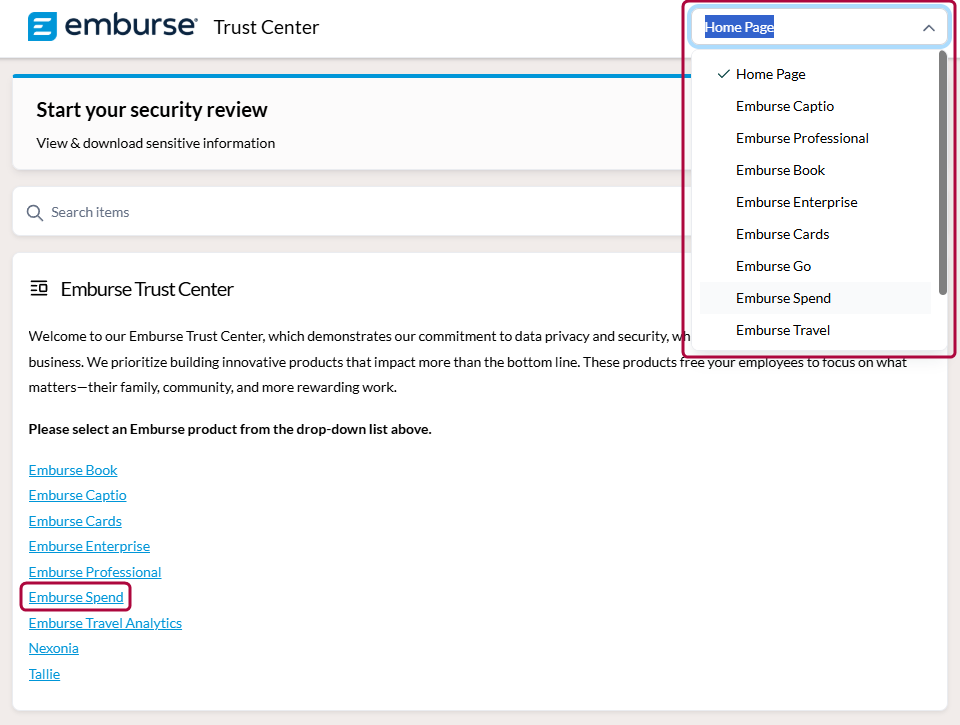
Task: Open the Emburse Travel Analytics link
Action: click(x=104, y=622)
